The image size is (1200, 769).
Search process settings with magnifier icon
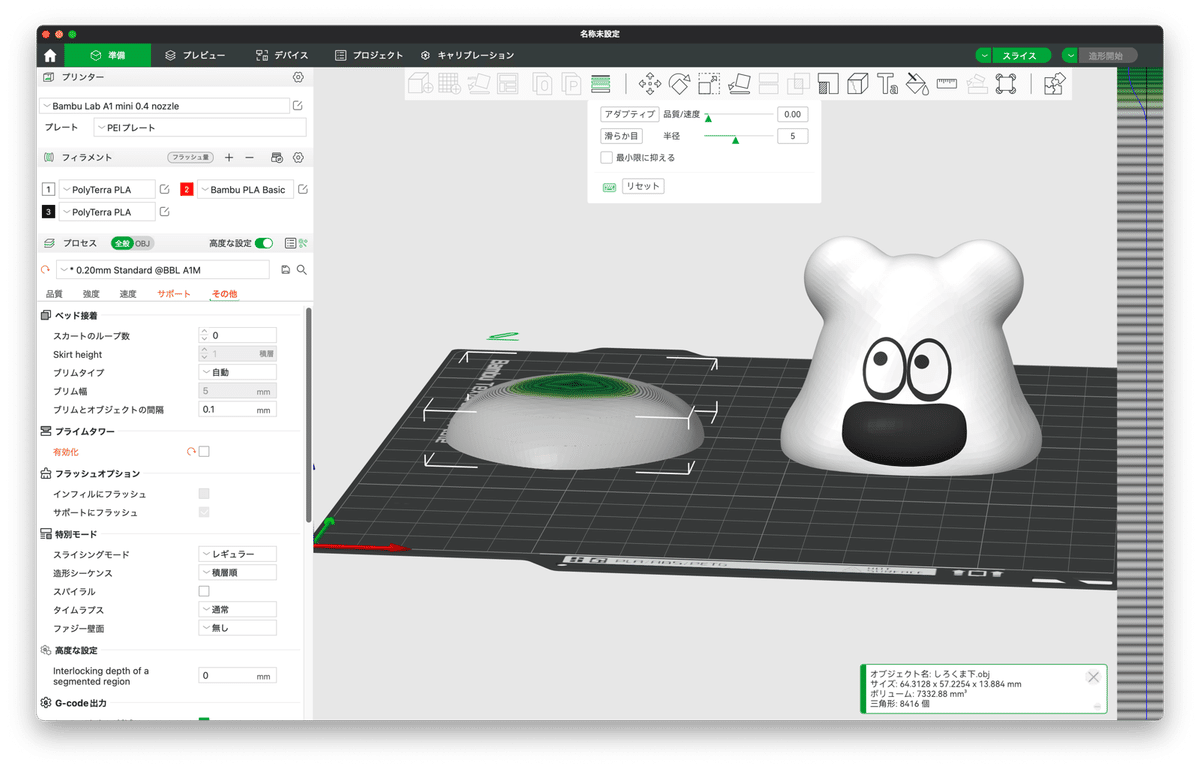(x=301, y=270)
